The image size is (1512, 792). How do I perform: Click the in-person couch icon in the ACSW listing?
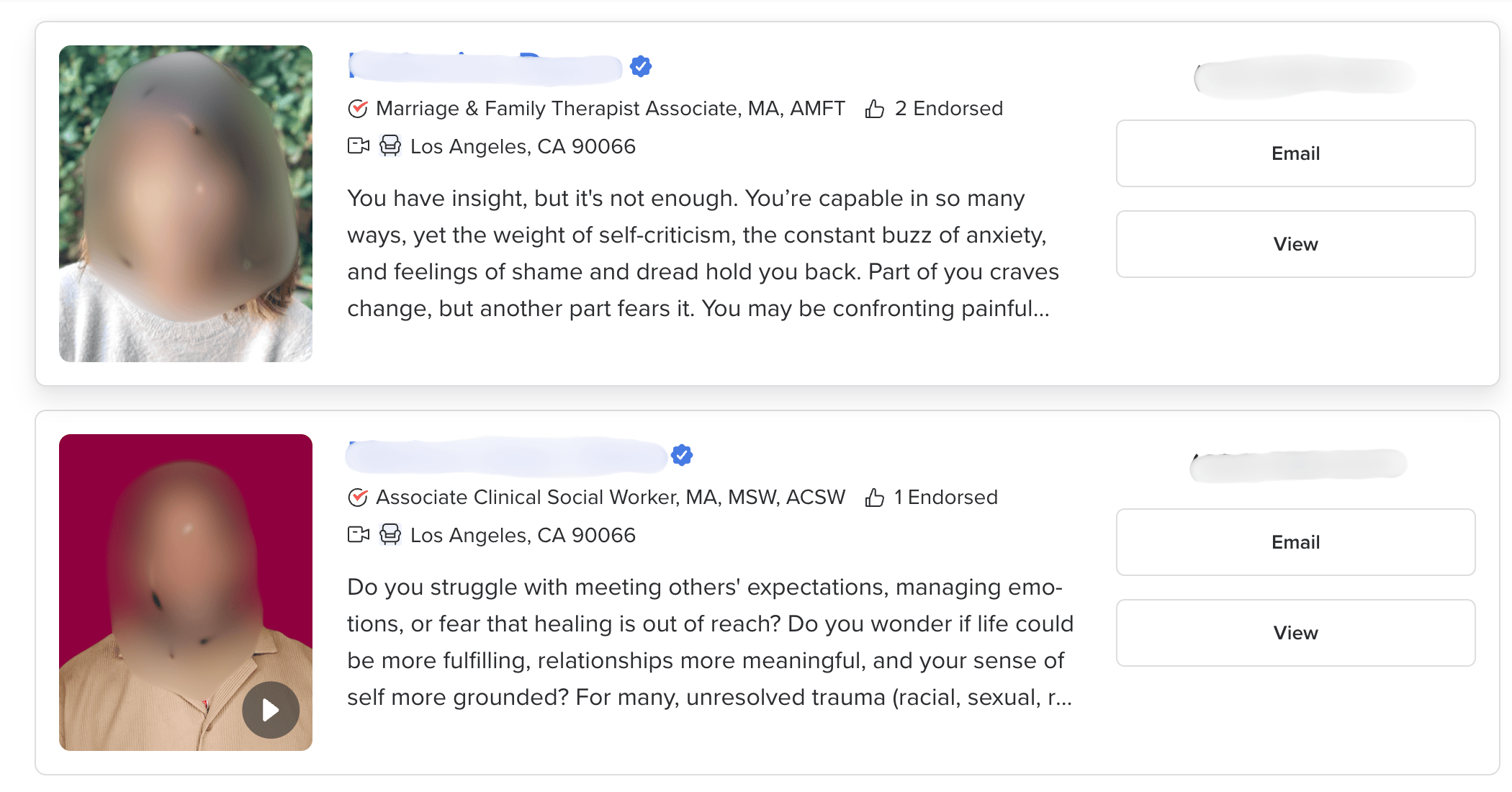(x=390, y=535)
